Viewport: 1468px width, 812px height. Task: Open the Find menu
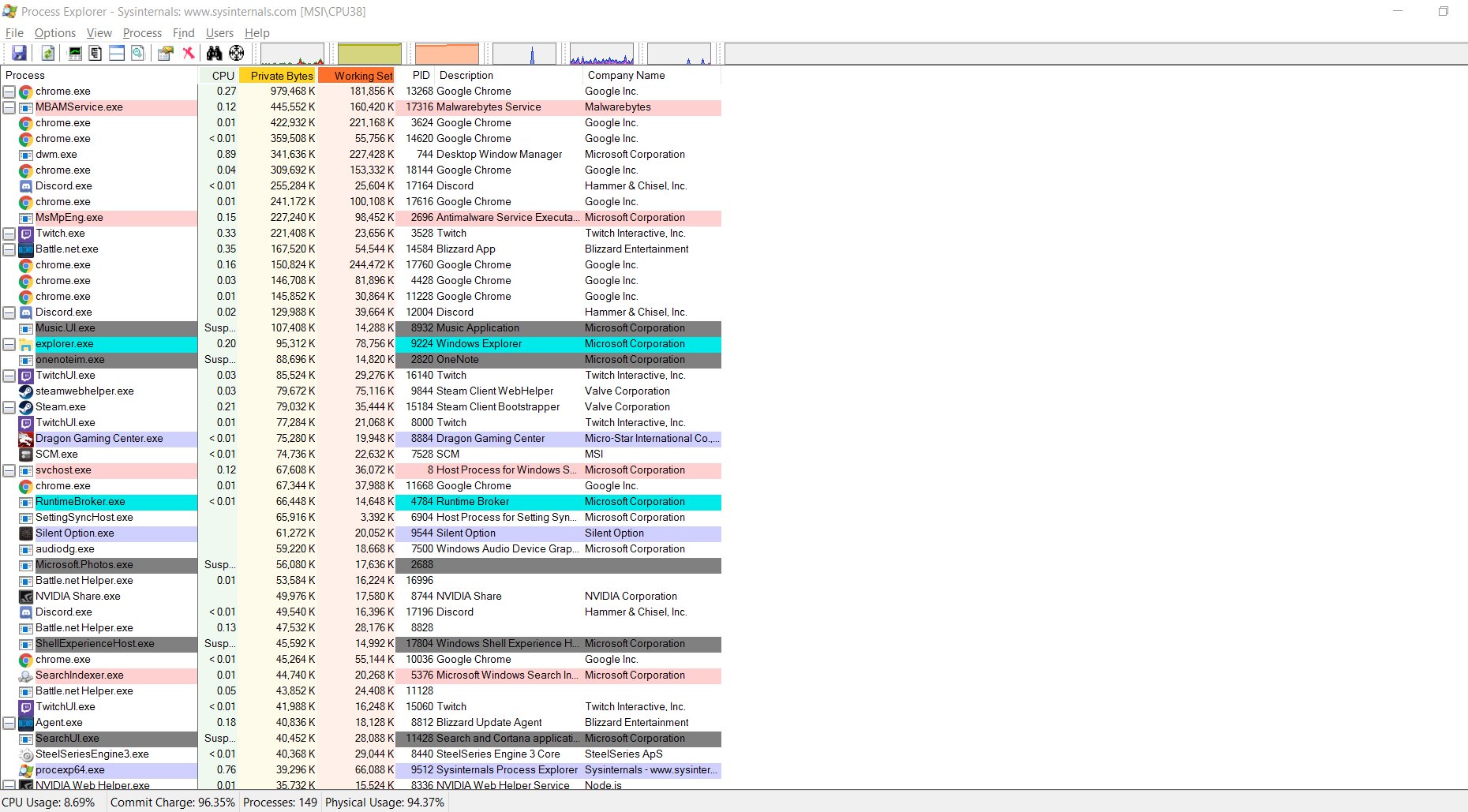point(184,33)
